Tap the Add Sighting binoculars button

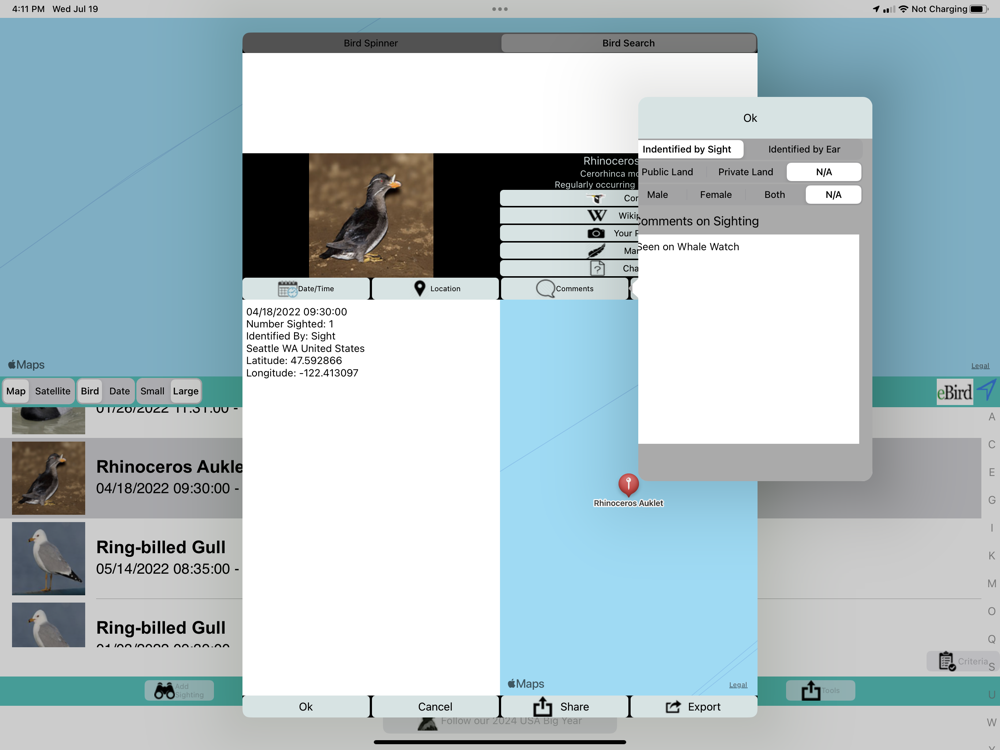coord(179,691)
